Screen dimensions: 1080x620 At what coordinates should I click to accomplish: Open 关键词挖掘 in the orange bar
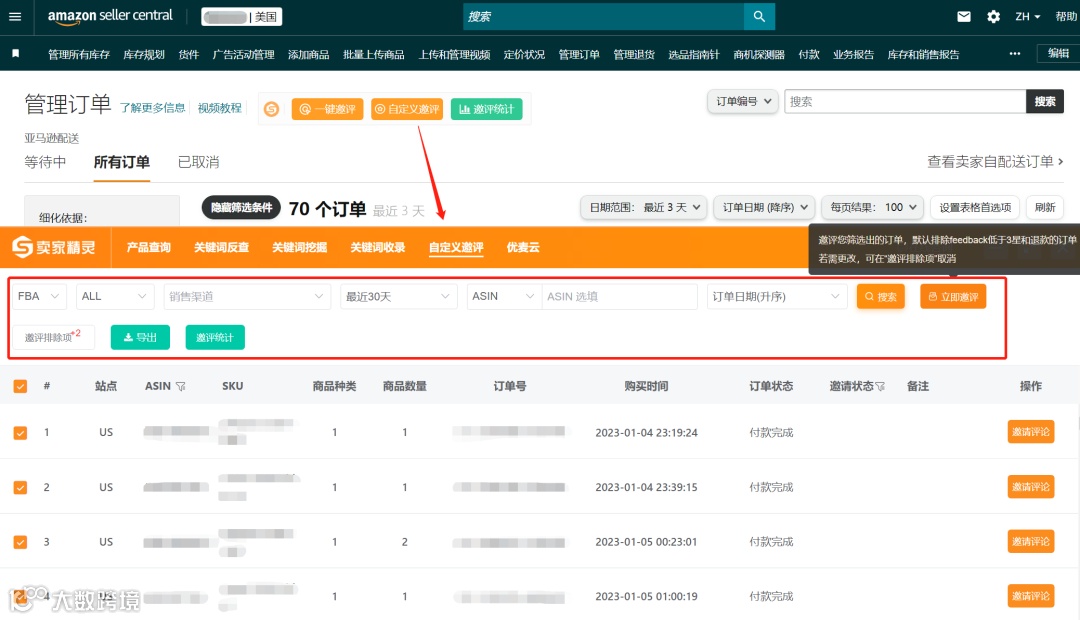coord(300,247)
